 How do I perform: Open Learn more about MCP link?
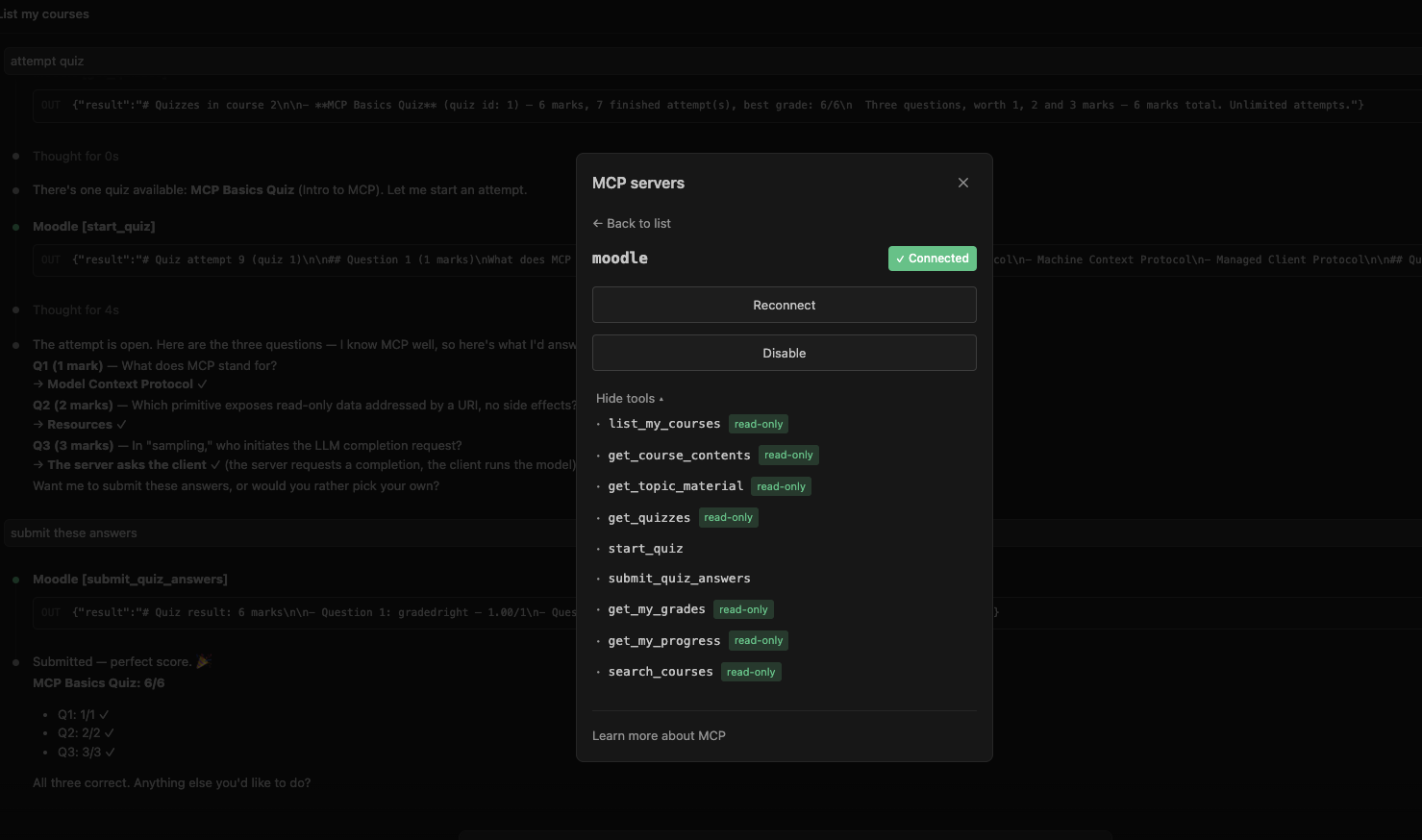[659, 735]
